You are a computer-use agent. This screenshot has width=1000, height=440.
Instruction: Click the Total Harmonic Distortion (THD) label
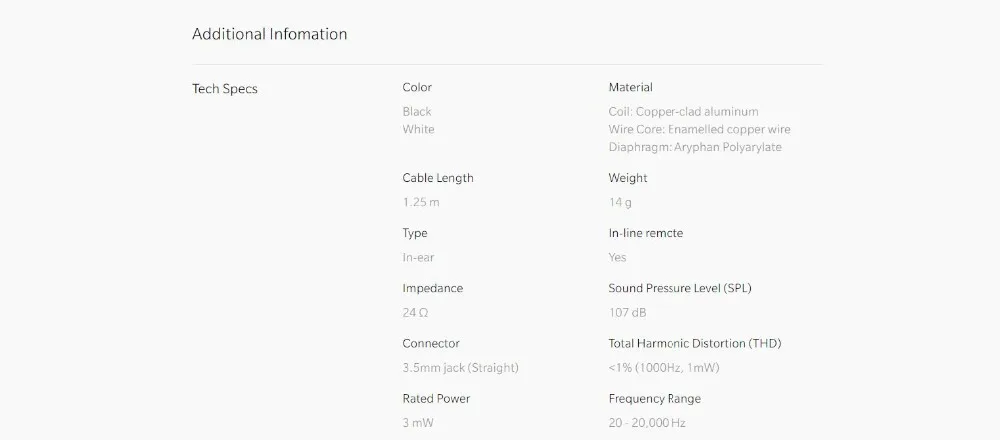[694, 343]
